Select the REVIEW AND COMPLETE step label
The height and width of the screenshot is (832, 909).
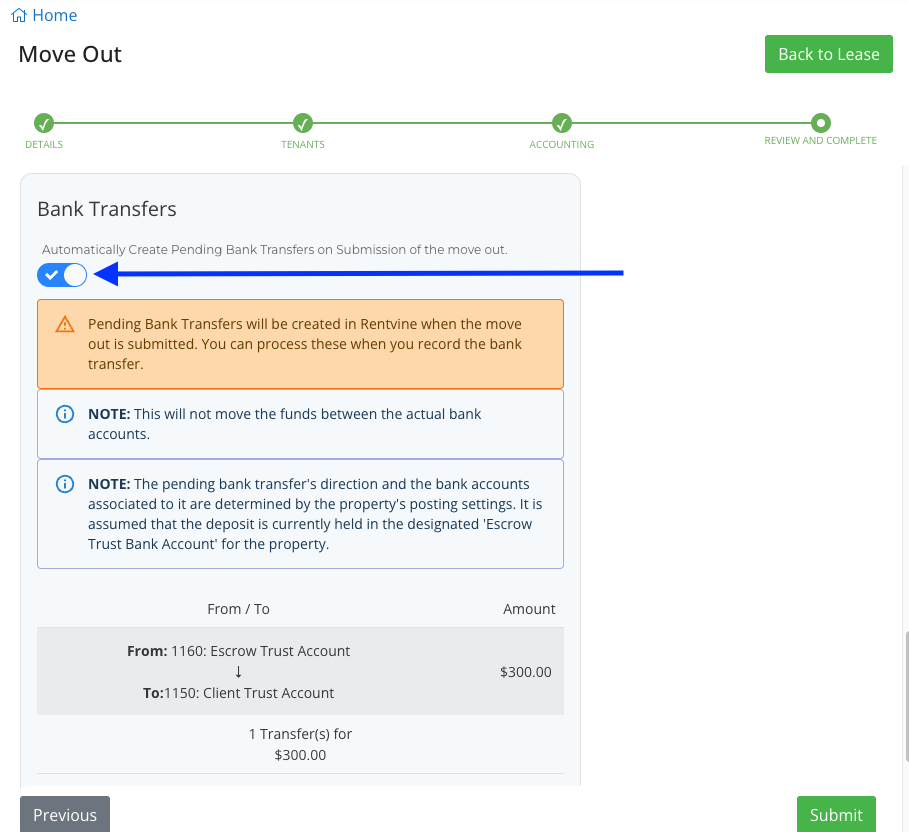(820, 140)
